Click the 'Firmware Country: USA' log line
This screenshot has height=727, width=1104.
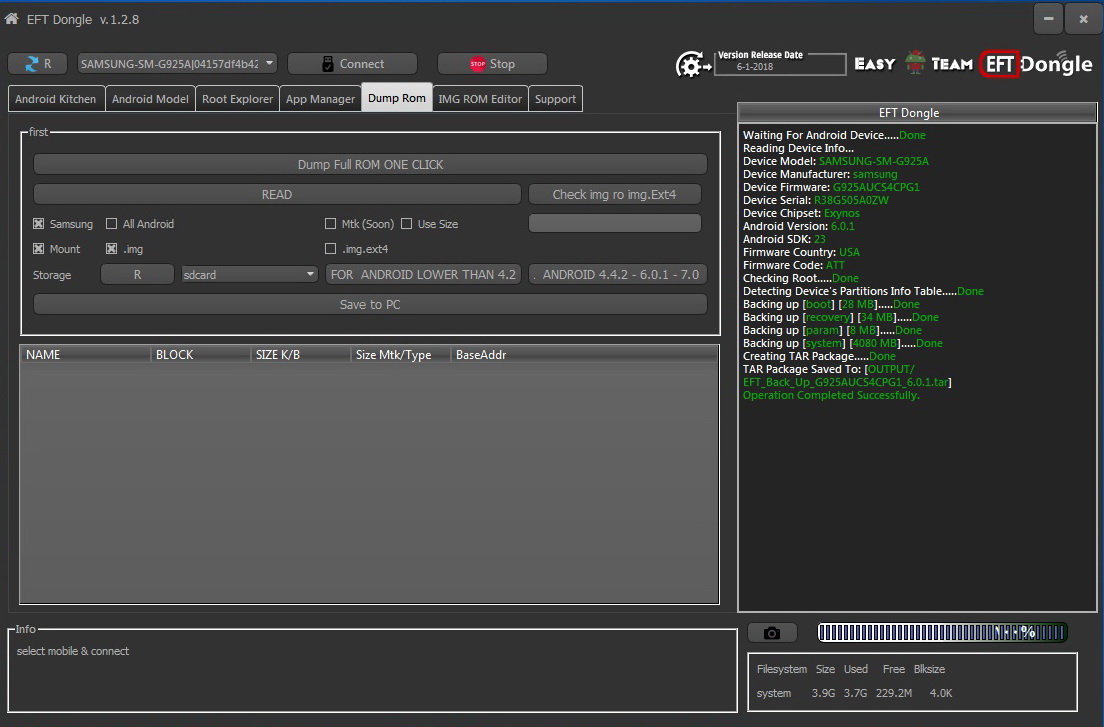801,252
